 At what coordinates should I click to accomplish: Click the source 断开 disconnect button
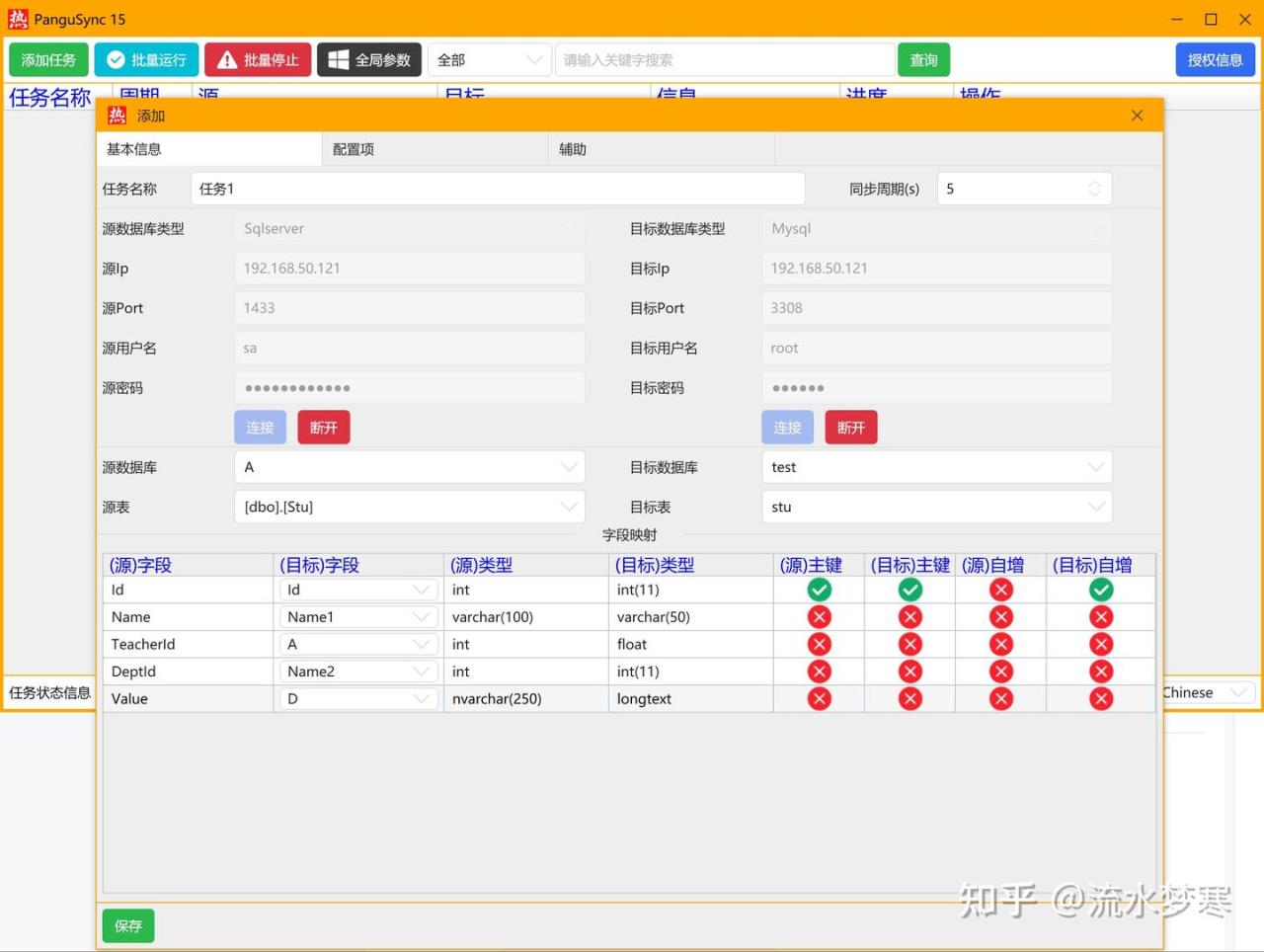(x=324, y=428)
